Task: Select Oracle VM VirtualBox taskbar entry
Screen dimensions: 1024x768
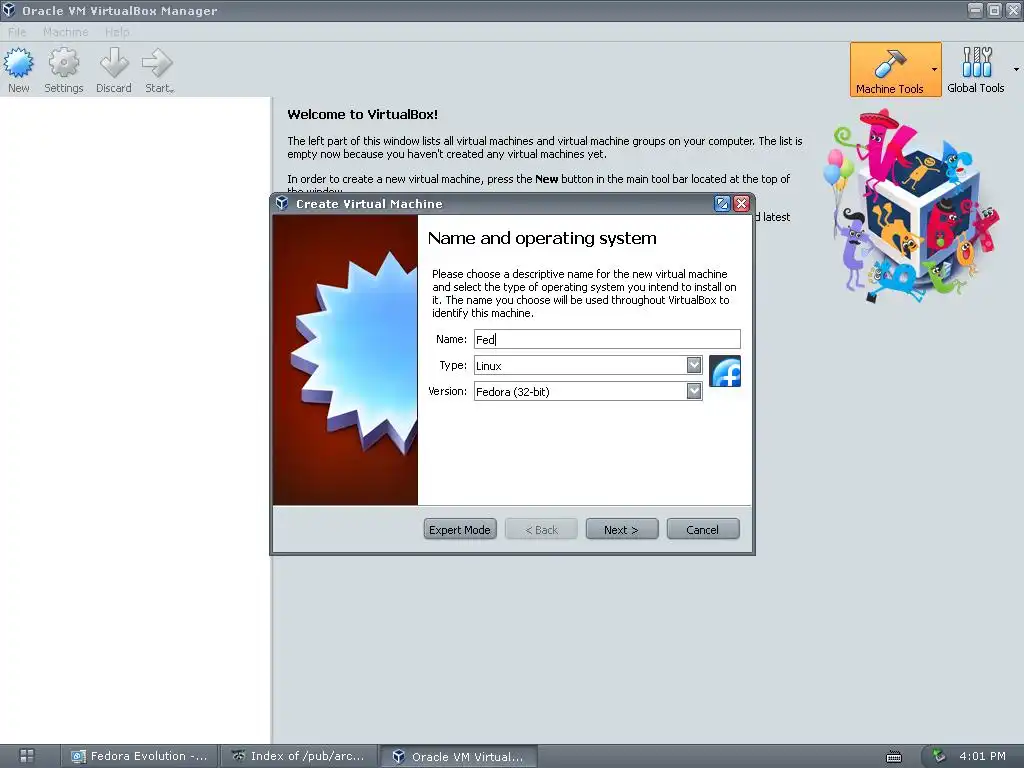Action: click(x=458, y=756)
